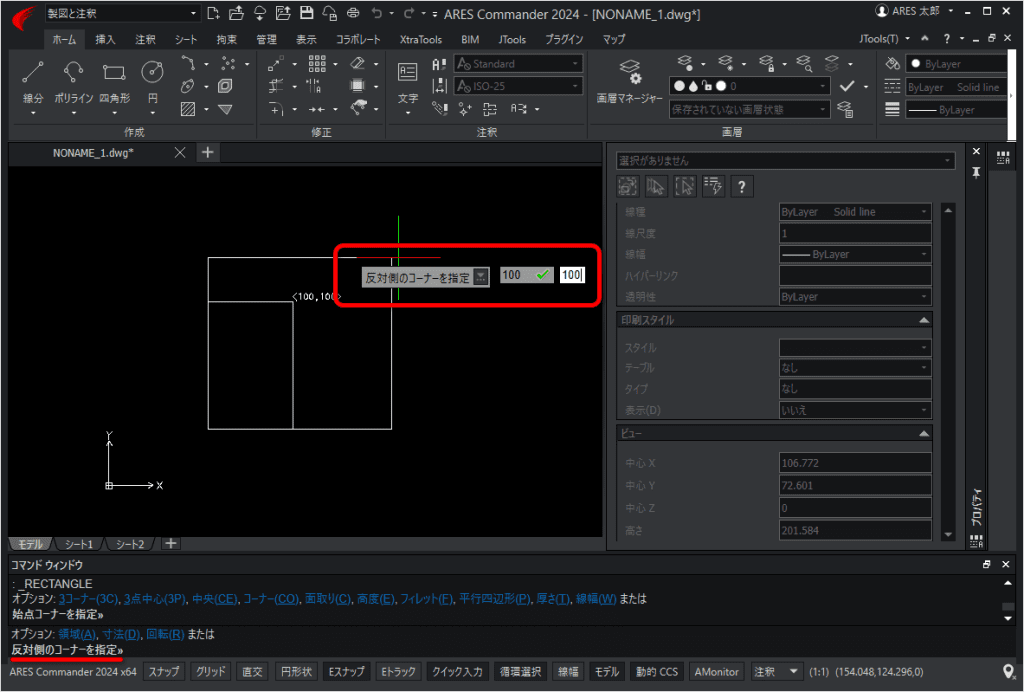Open the 注釈 ribbon tab

pyautogui.click(x=145, y=39)
